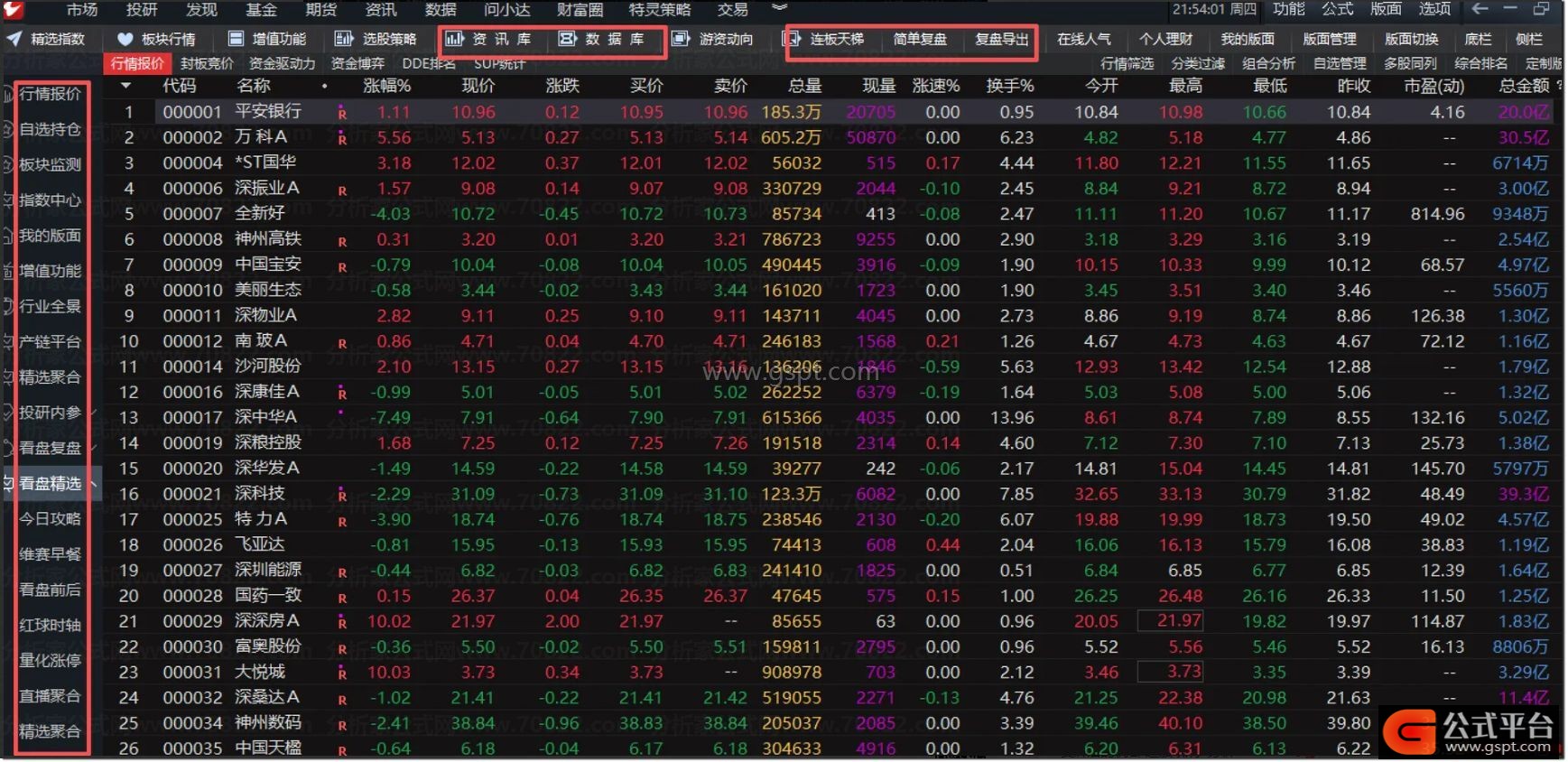Click the 复盘导出 button

click(x=1001, y=39)
